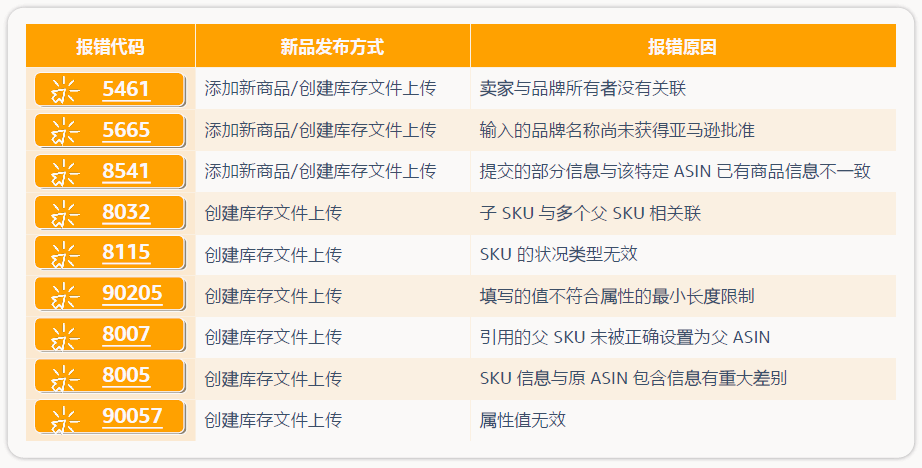This screenshot has height=468, width=922.
Task: Click 输入的品牌名称尚未获得亚马逊批准 cell
Action: (x=683, y=130)
